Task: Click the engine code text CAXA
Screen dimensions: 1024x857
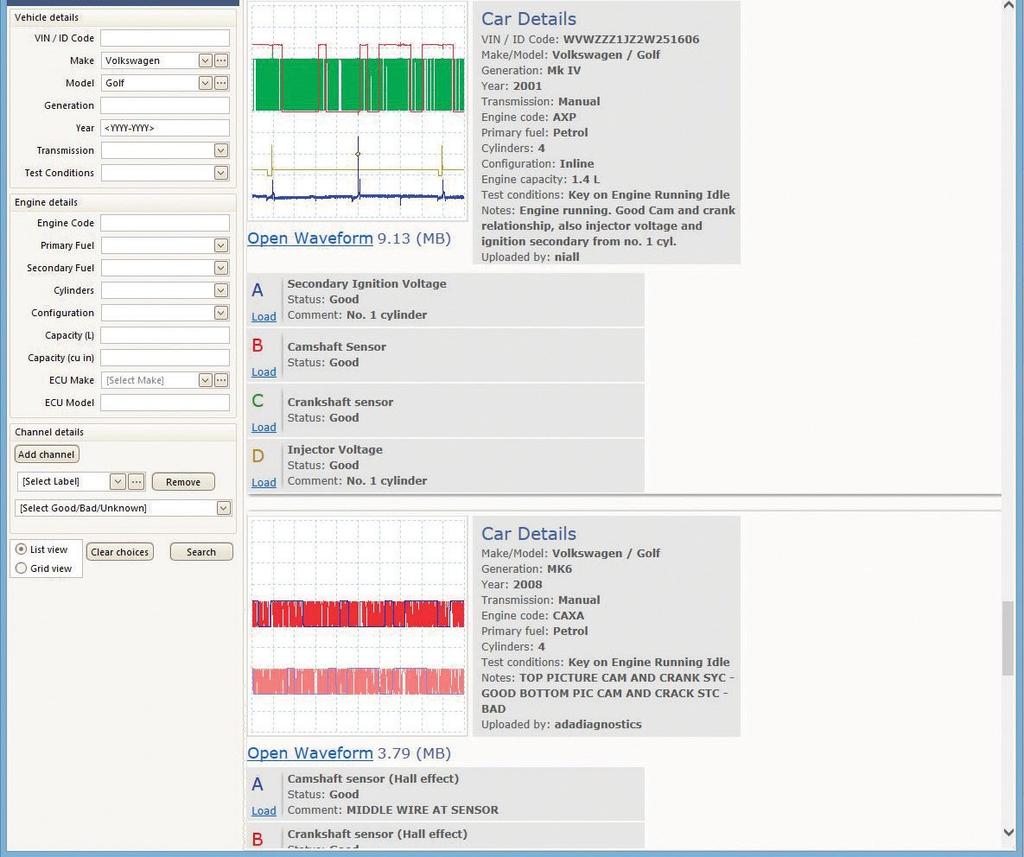Action: [x=568, y=615]
